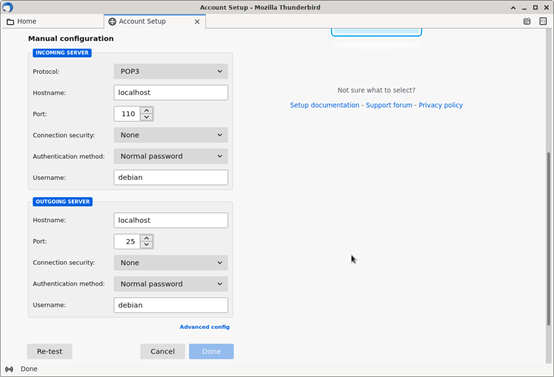554x377 pixels.
Task: Click the OUTGOING SERVER label badge
Action: pyautogui.click(x=63, y=201)
